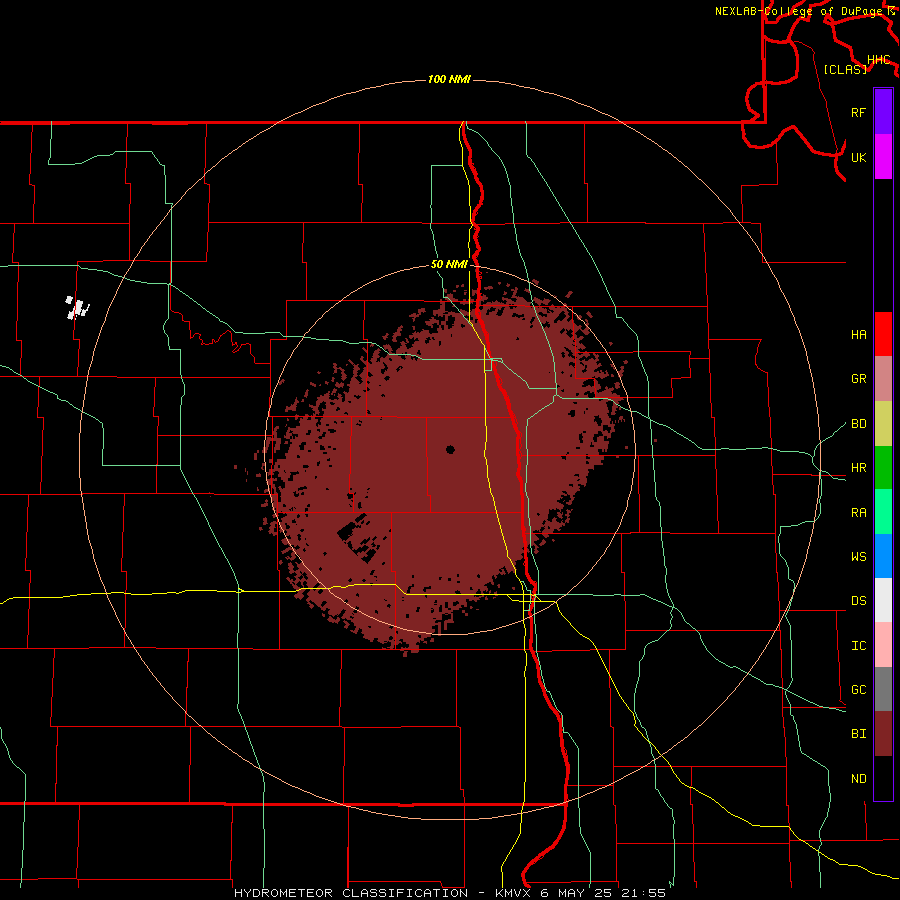Click the RF purple legend swatch

883,112
